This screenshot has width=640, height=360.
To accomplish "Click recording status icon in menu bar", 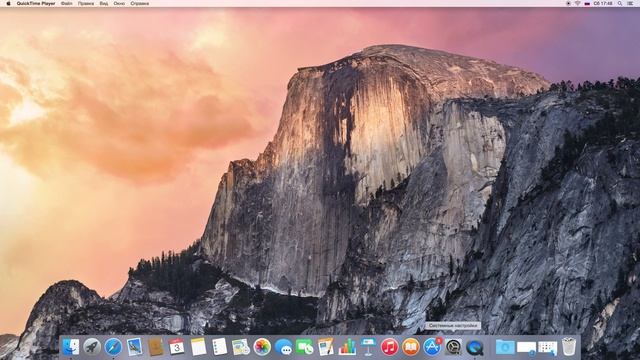I will [x=568, y=3].
